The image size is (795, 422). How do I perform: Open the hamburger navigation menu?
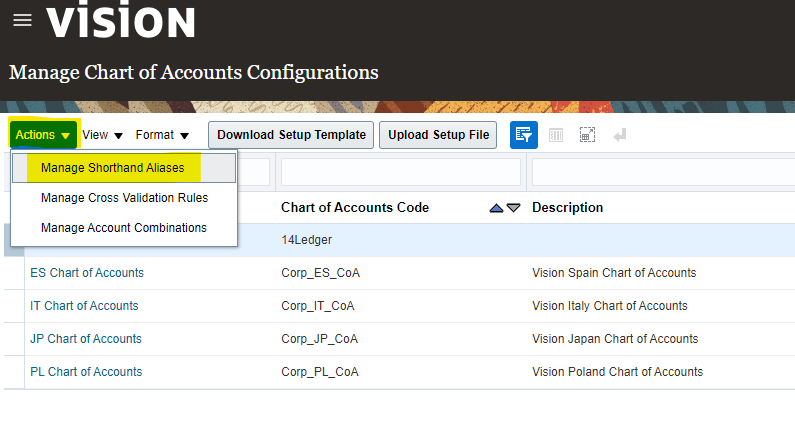click(x=22, y=21)
